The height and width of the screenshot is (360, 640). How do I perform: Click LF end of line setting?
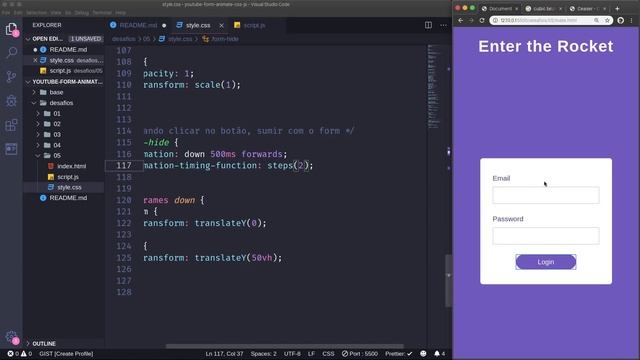(311, 354)
